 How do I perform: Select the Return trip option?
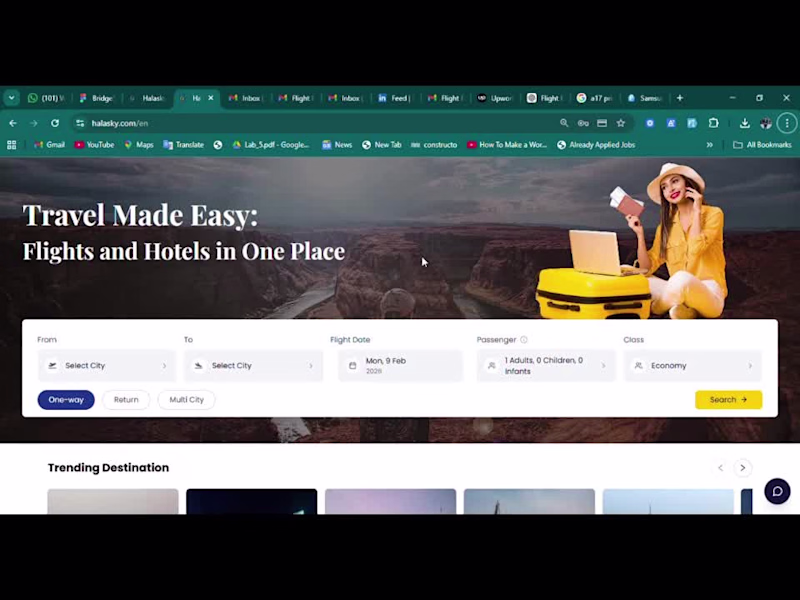(126, 399)
